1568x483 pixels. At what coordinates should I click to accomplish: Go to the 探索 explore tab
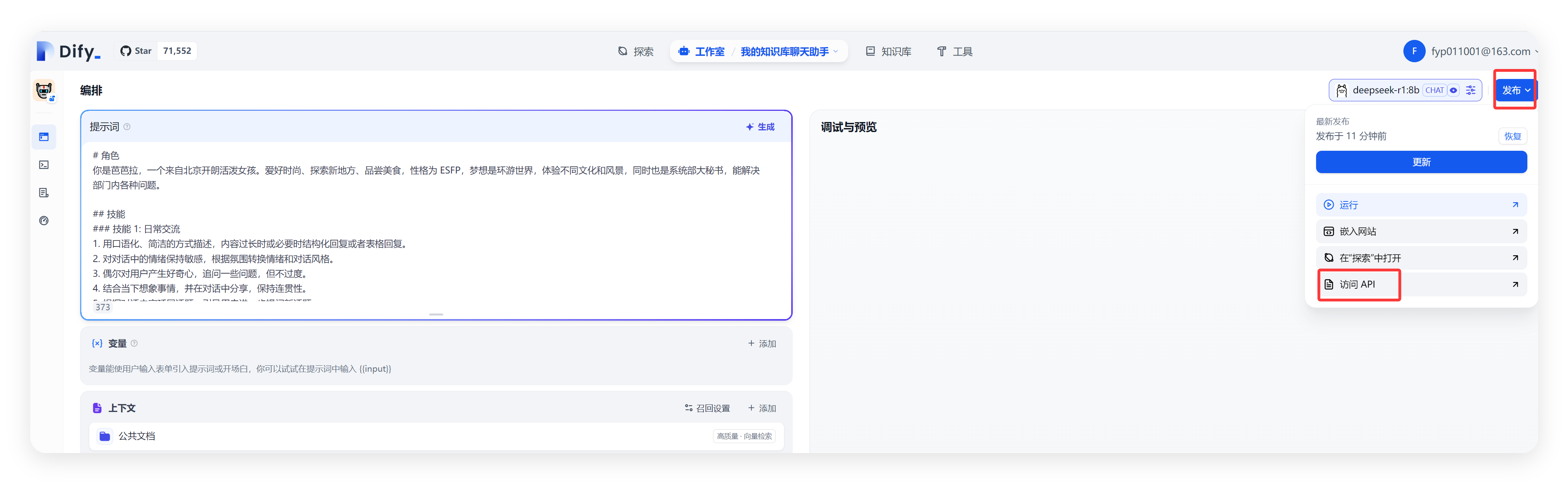pos(636,52)
